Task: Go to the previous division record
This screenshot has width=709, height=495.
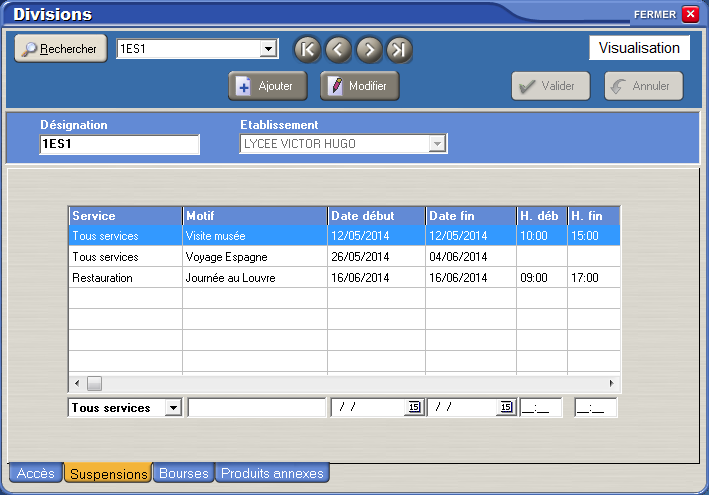Action: point(338,49)
